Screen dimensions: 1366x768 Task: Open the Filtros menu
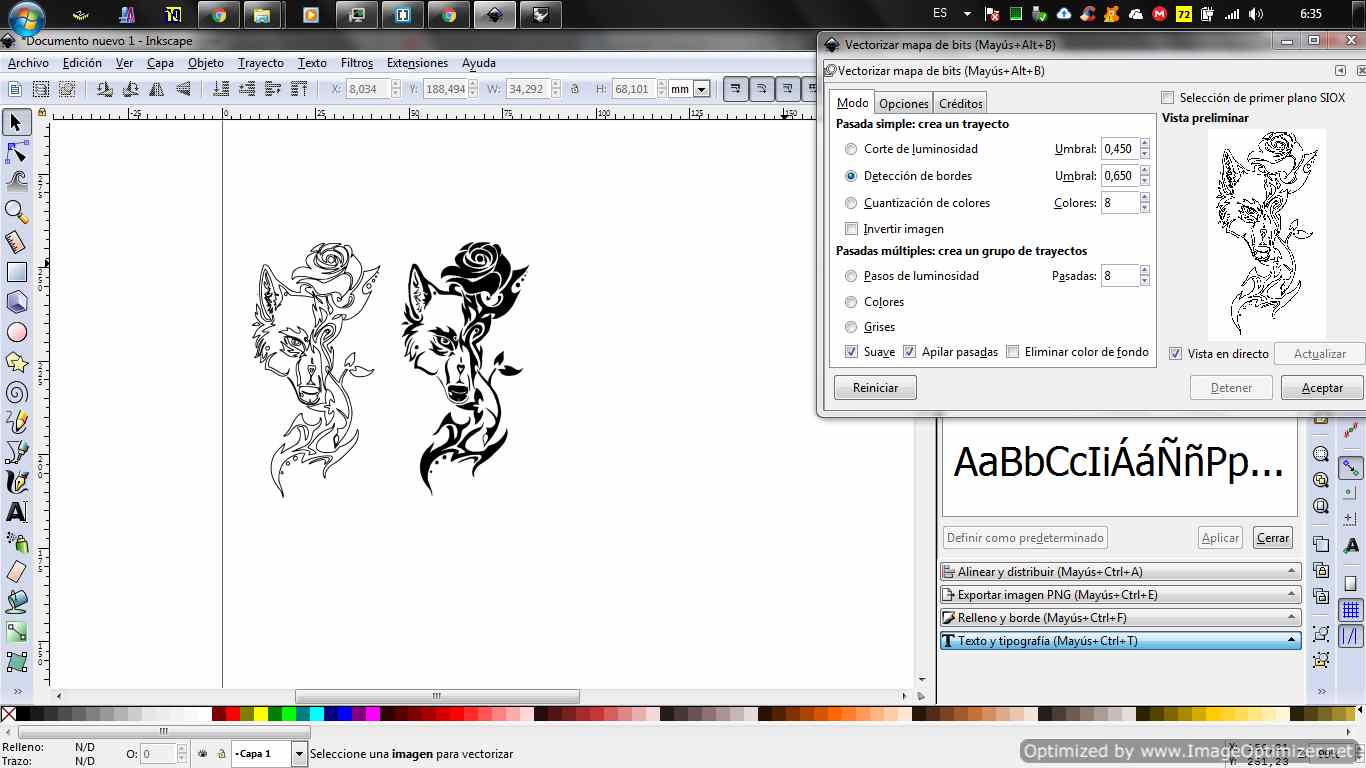point(357,63)
